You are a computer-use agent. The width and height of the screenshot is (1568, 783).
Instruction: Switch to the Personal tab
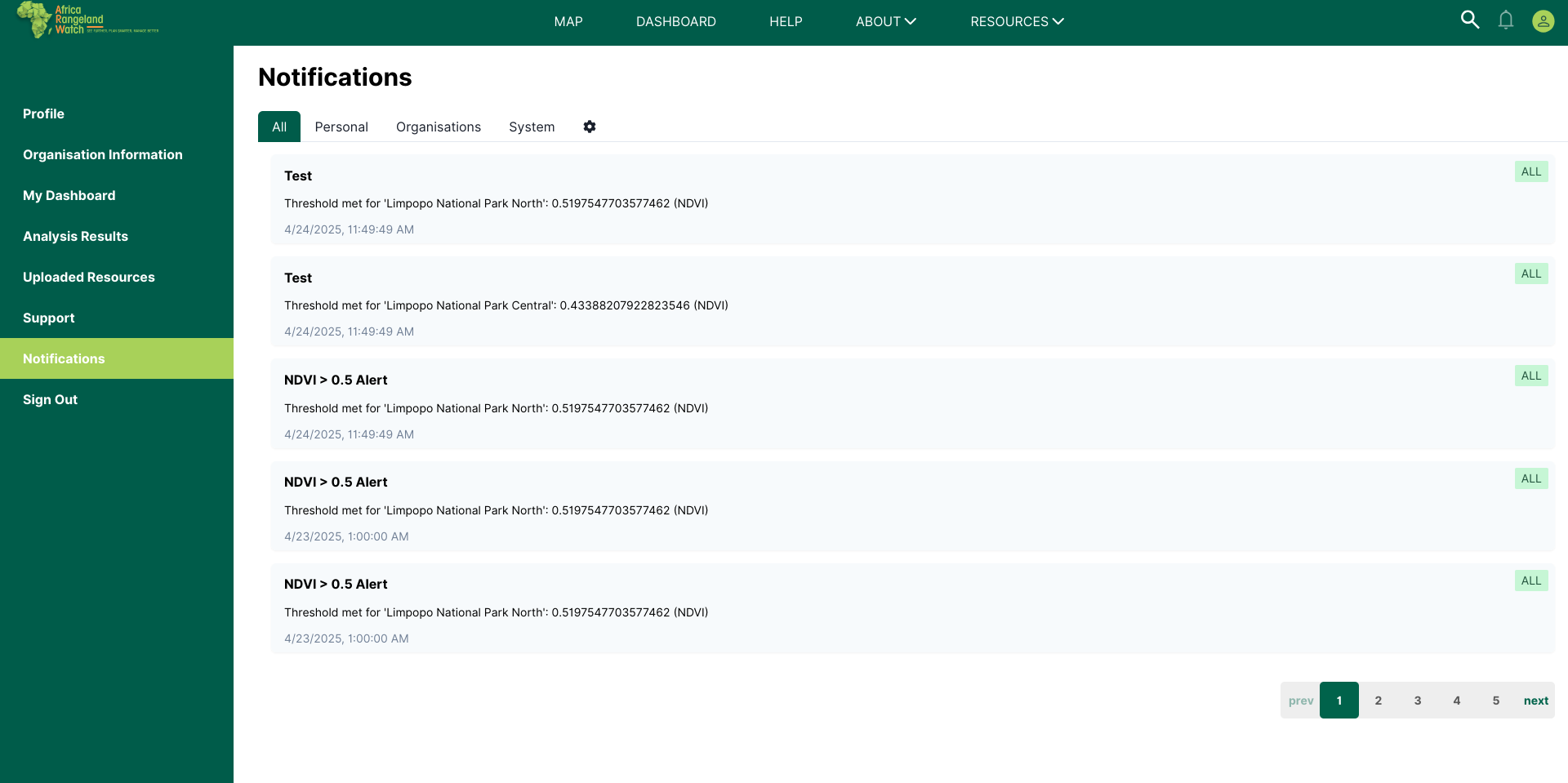341,127
